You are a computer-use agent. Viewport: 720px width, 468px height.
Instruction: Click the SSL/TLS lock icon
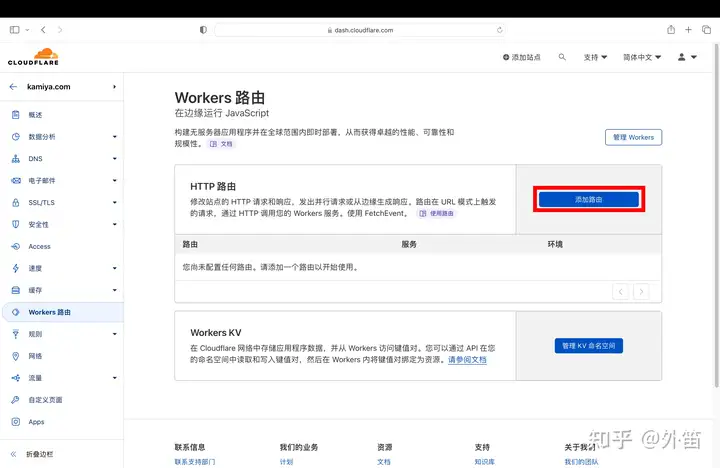[x=16, y=203]
